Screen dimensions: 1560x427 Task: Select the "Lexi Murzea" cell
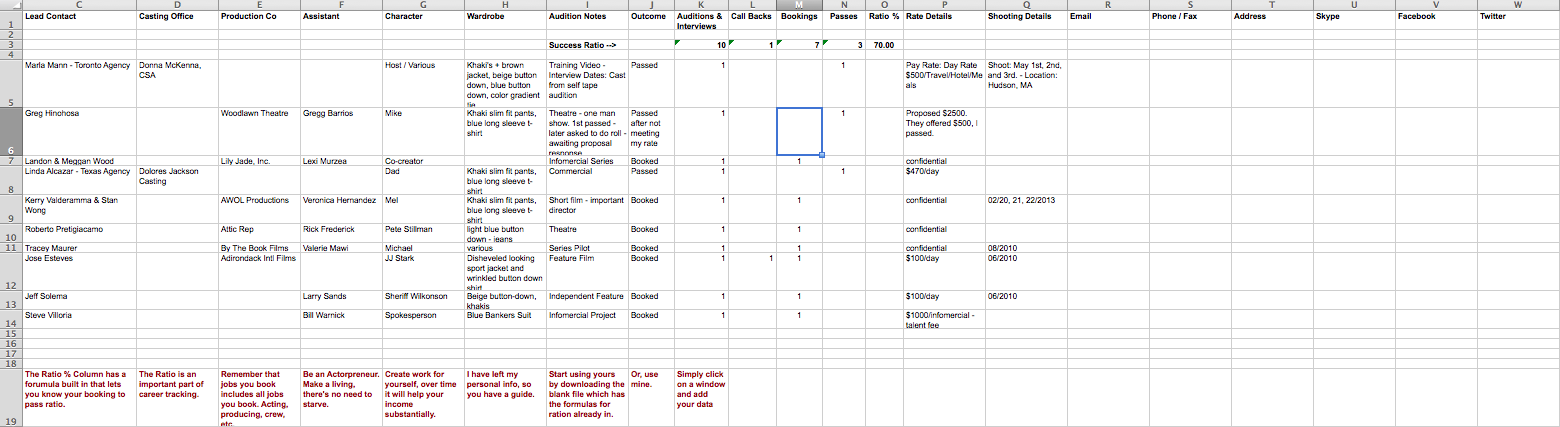341,161
